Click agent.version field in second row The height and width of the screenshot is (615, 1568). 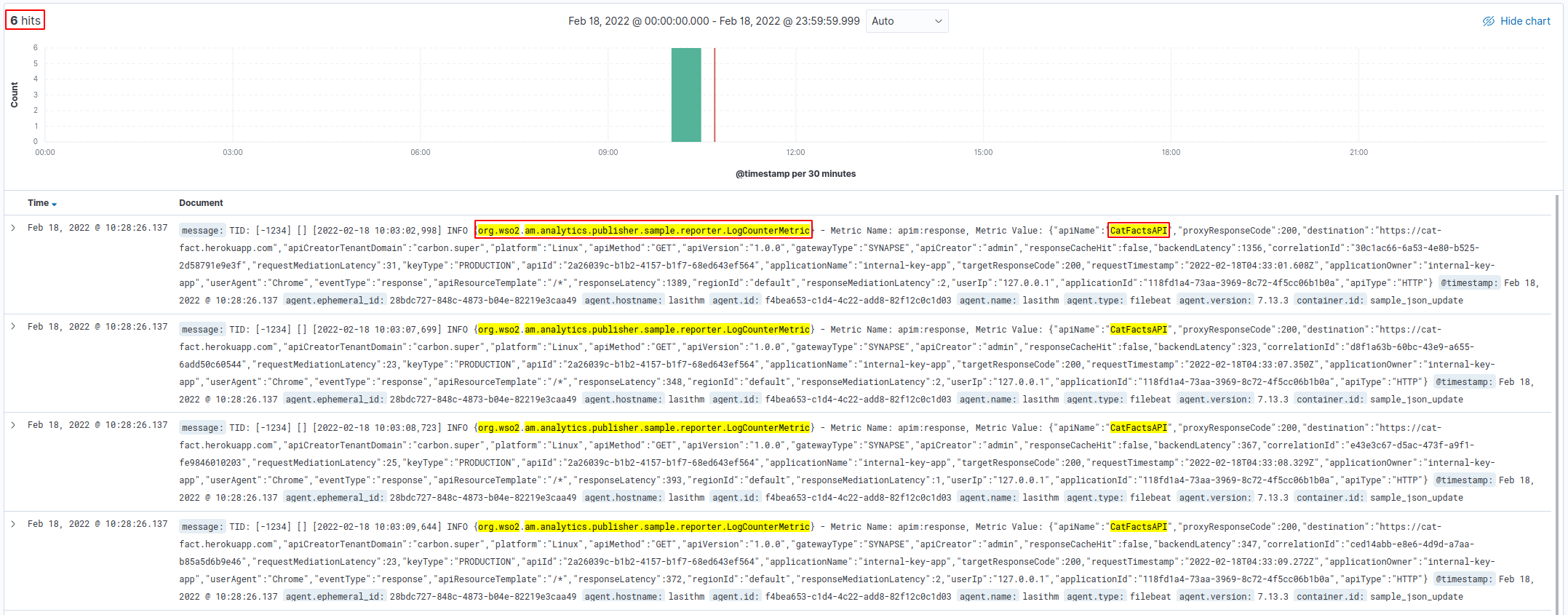click(1216, 400)
